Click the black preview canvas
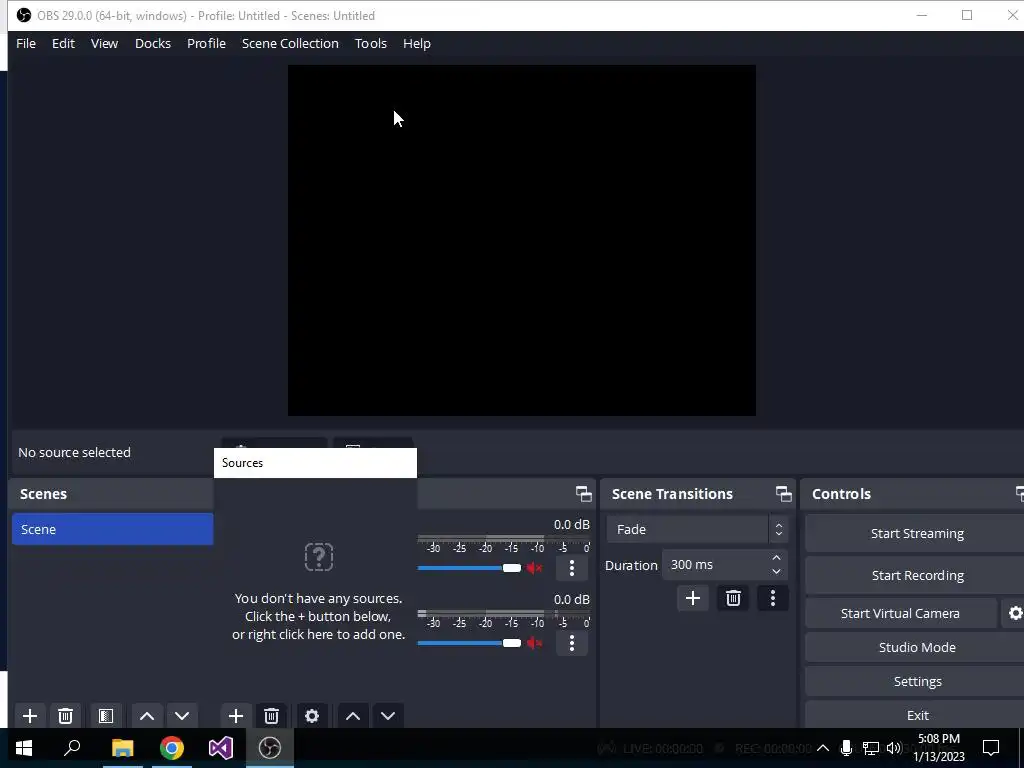Image resolution: width=1024 pixels, height=768 pixels. (522, 240)
